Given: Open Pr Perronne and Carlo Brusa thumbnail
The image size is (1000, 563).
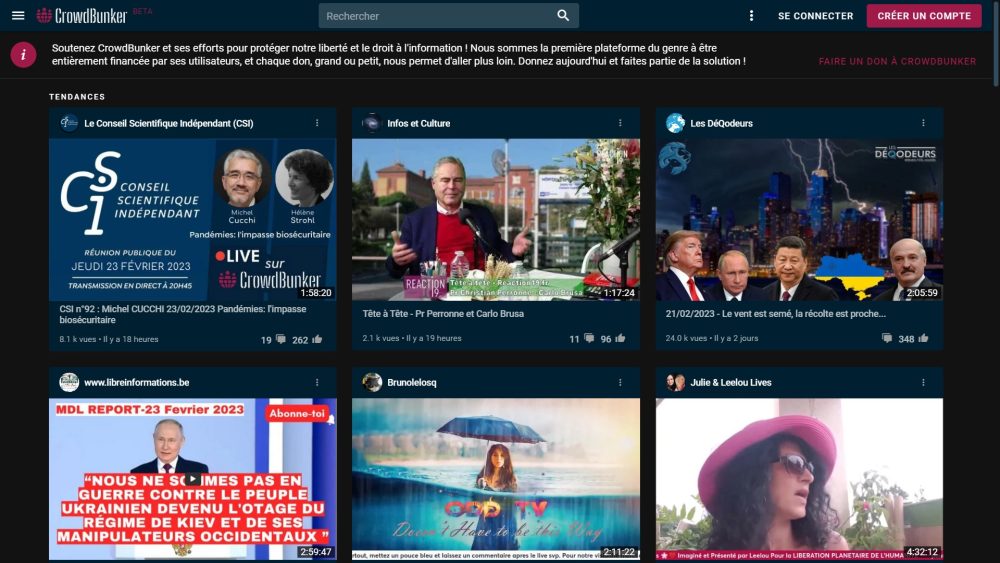Looking at the screenshot, I should pyautogui.click(x=496, y=219).
